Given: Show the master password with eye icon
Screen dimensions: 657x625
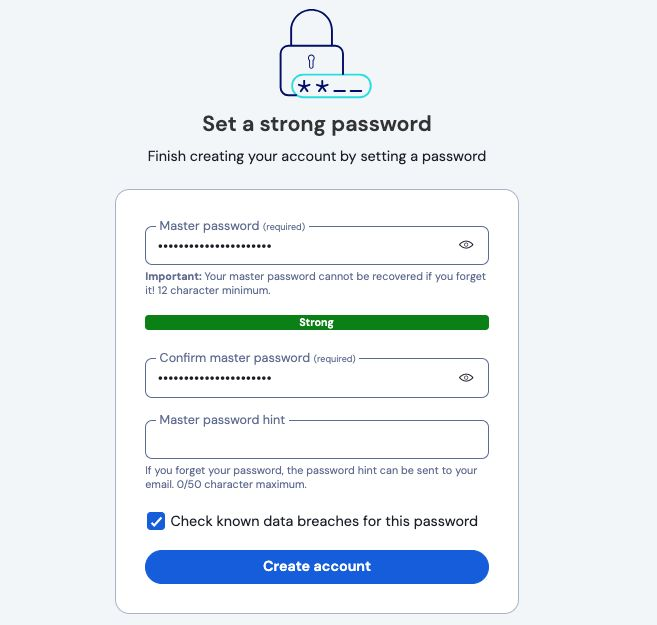Looking at the screenshot, I should coord(466,245).
